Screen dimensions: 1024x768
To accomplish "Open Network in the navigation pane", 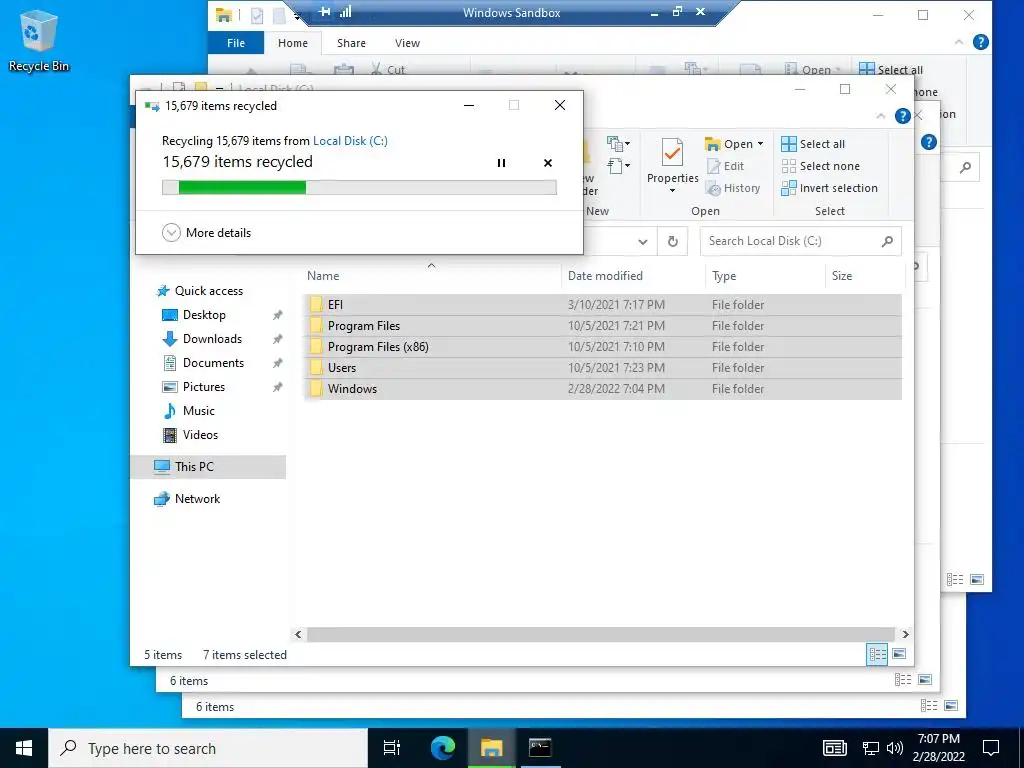I will (x=187, y=499).
